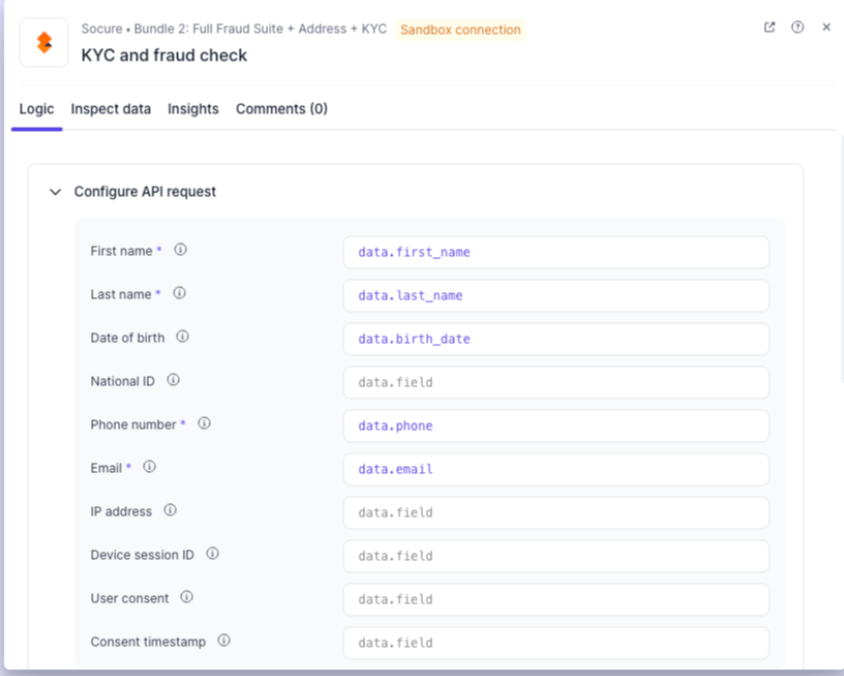Show info for Consent timestamp field
This screenshot has height=676, width=844.
point(224,640)
